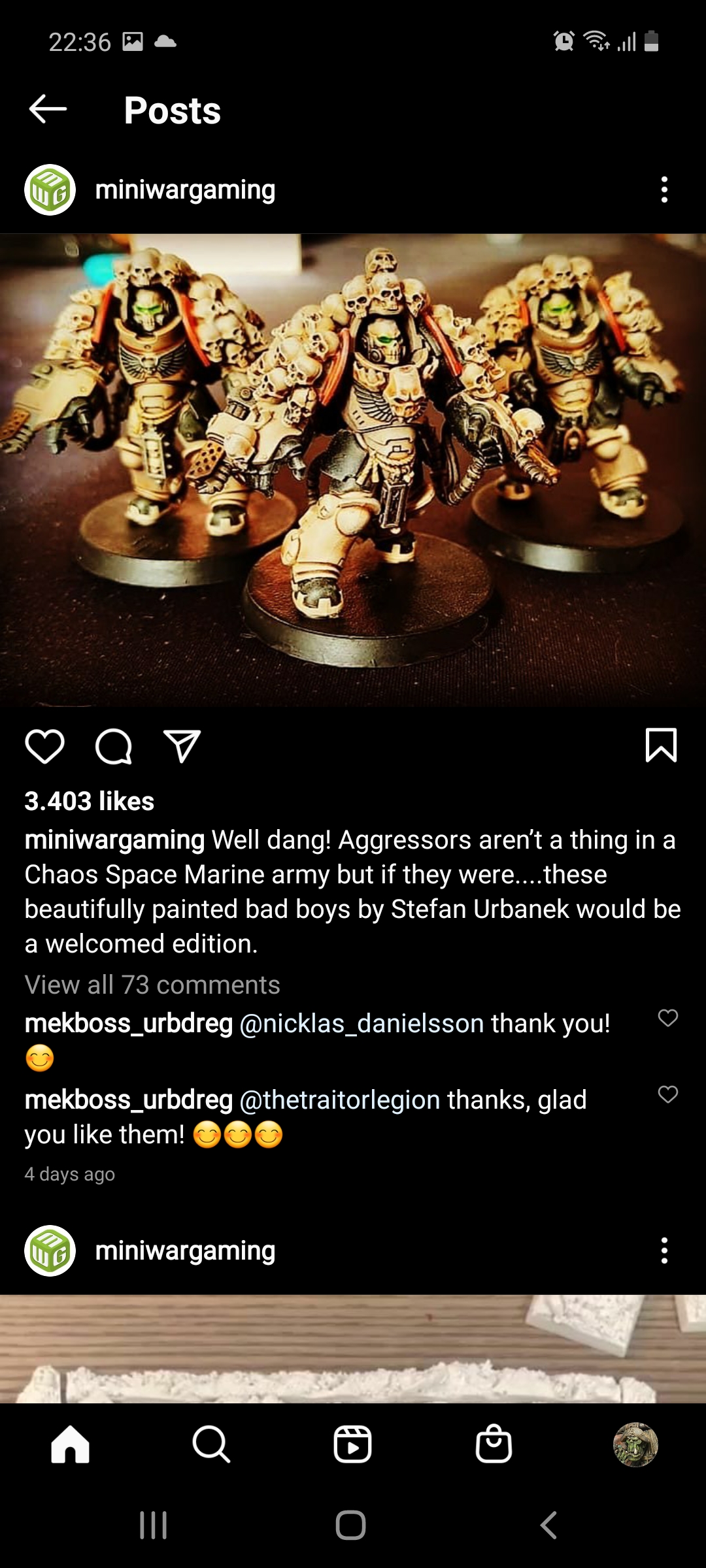706x1568 pixels.
Task: Open the @thetraitorlegion mention
Action: coord(340,1100)
